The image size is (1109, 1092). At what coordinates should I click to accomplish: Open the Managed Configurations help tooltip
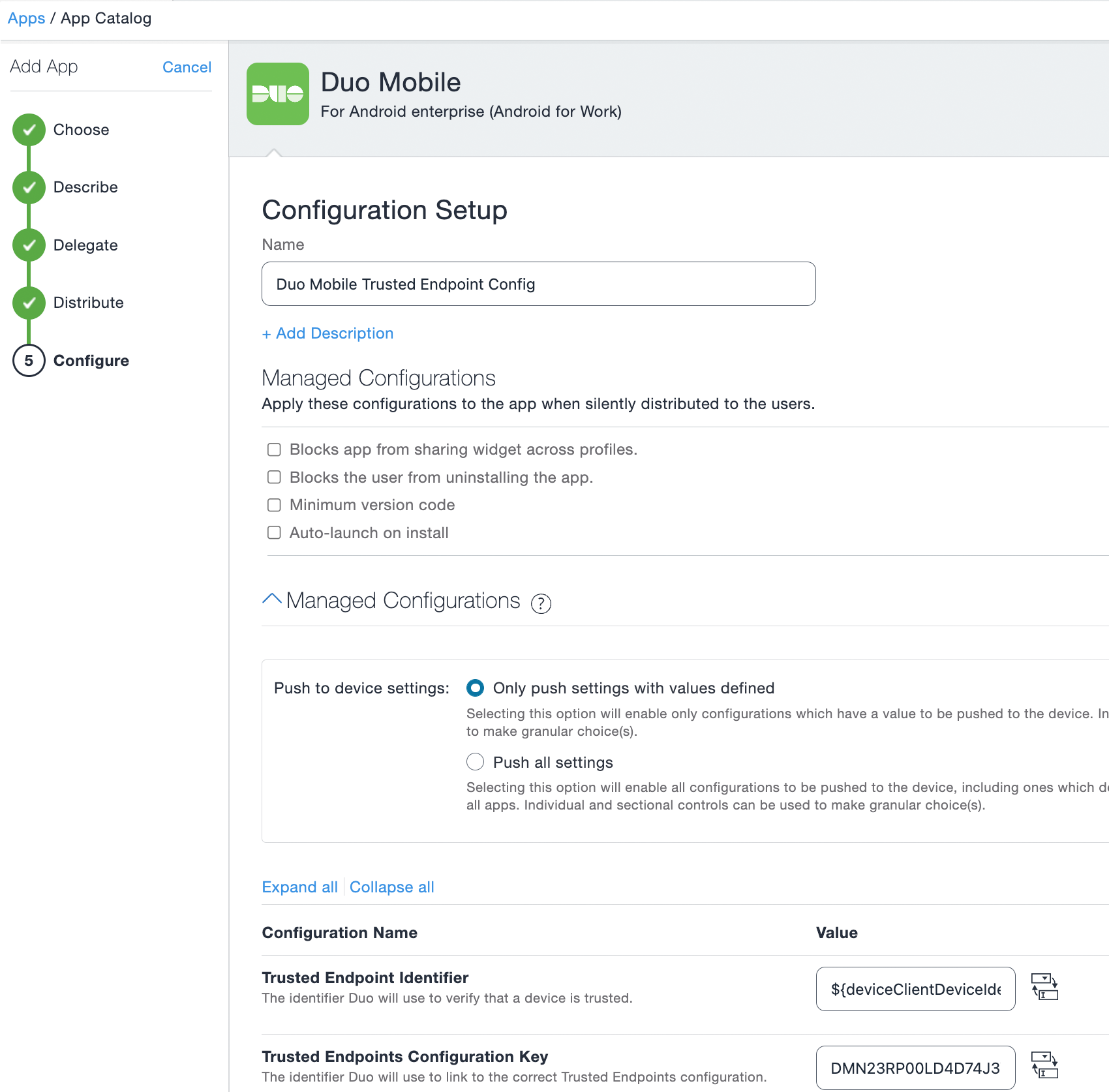tap(540, 603)
